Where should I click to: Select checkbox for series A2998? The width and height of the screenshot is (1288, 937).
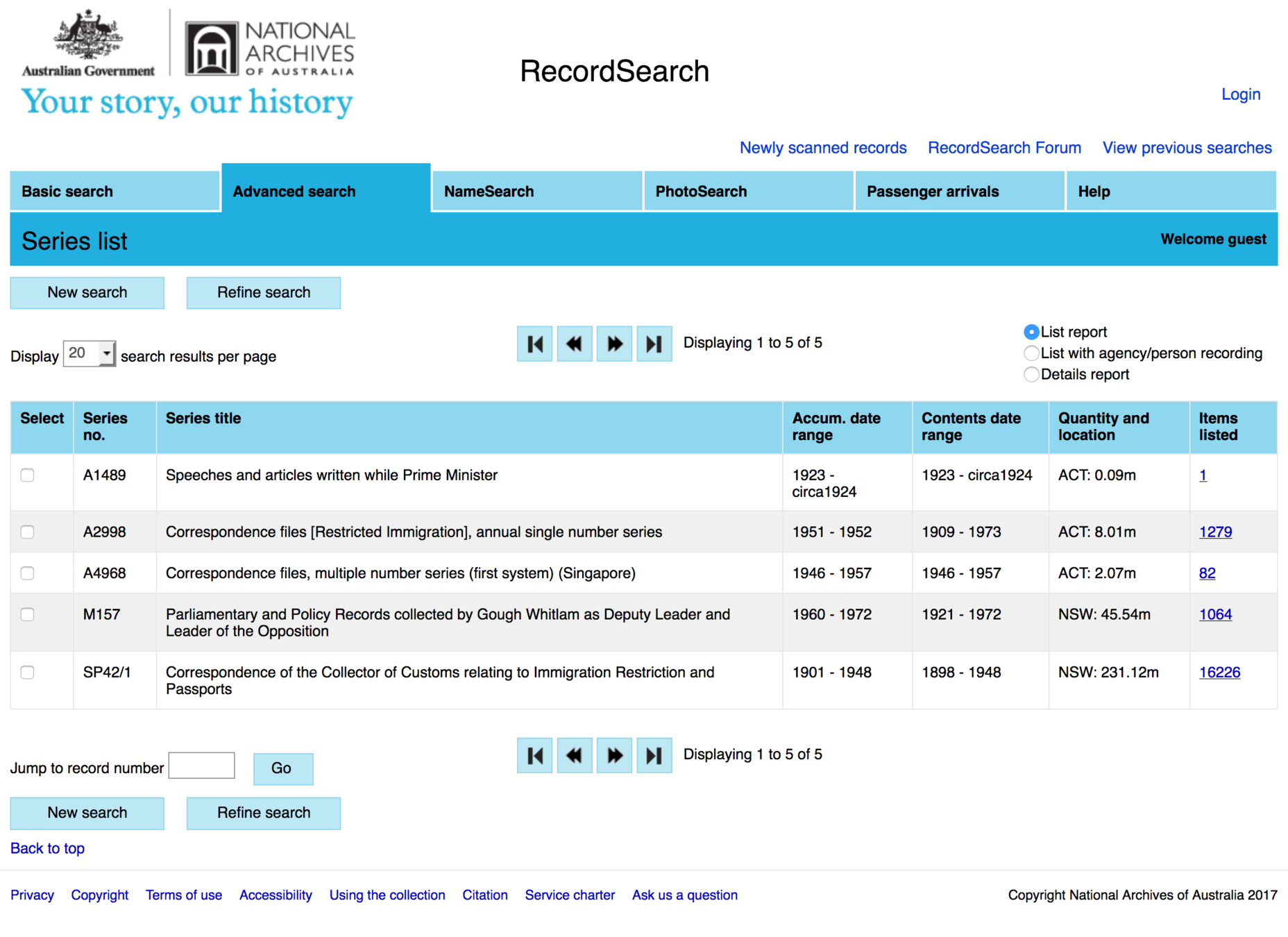(28, 532)
